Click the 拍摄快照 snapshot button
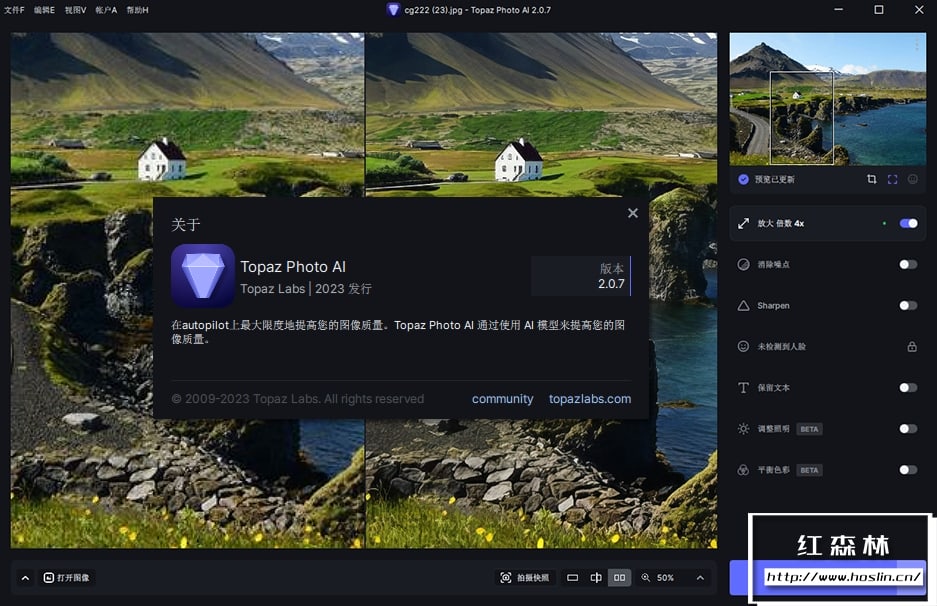 525,578
